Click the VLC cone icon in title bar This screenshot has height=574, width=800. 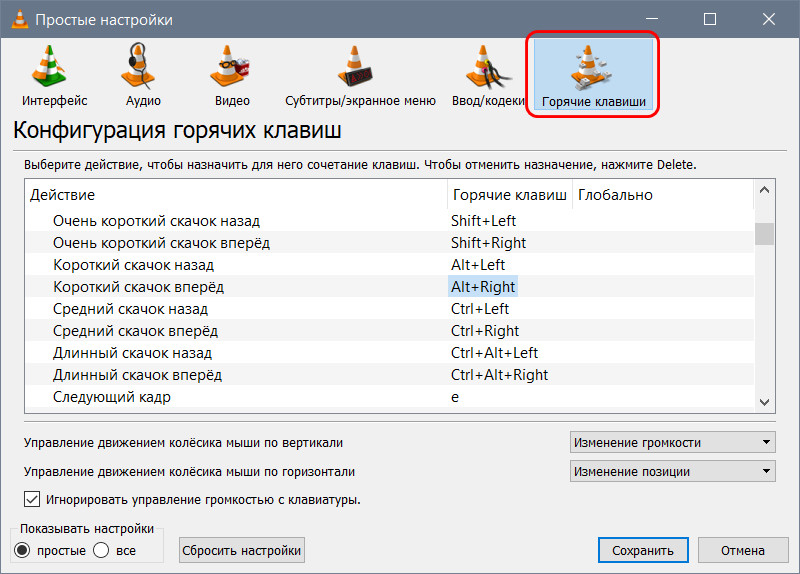pyautogui.click(x=19, y=19)
